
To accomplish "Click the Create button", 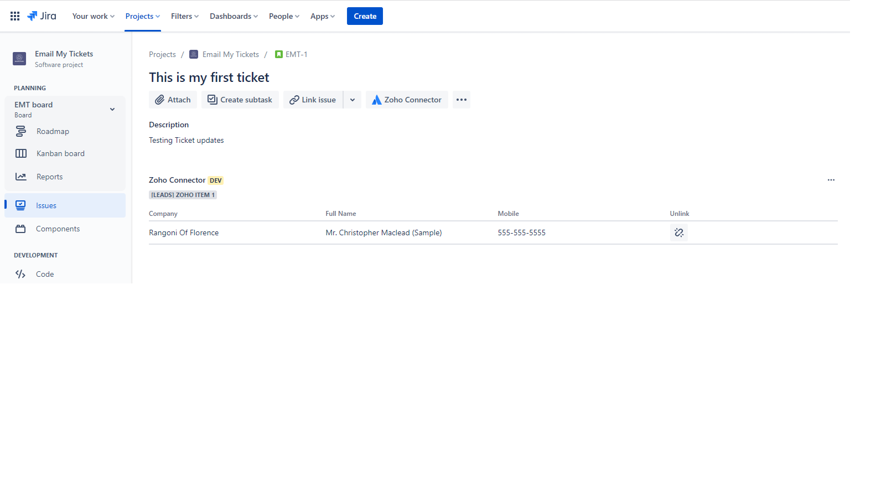I will click(365, 16).
